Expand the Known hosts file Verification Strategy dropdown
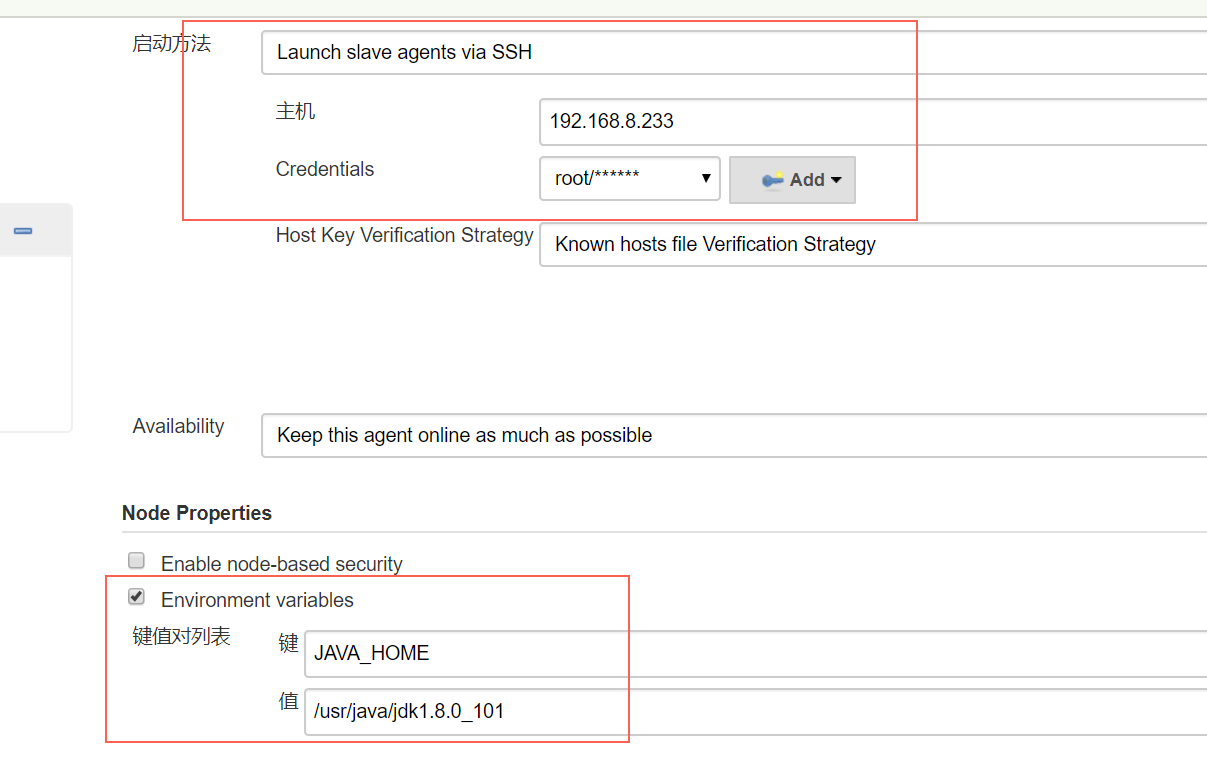This screenshot has width=1207, height=764. (873, 244)
